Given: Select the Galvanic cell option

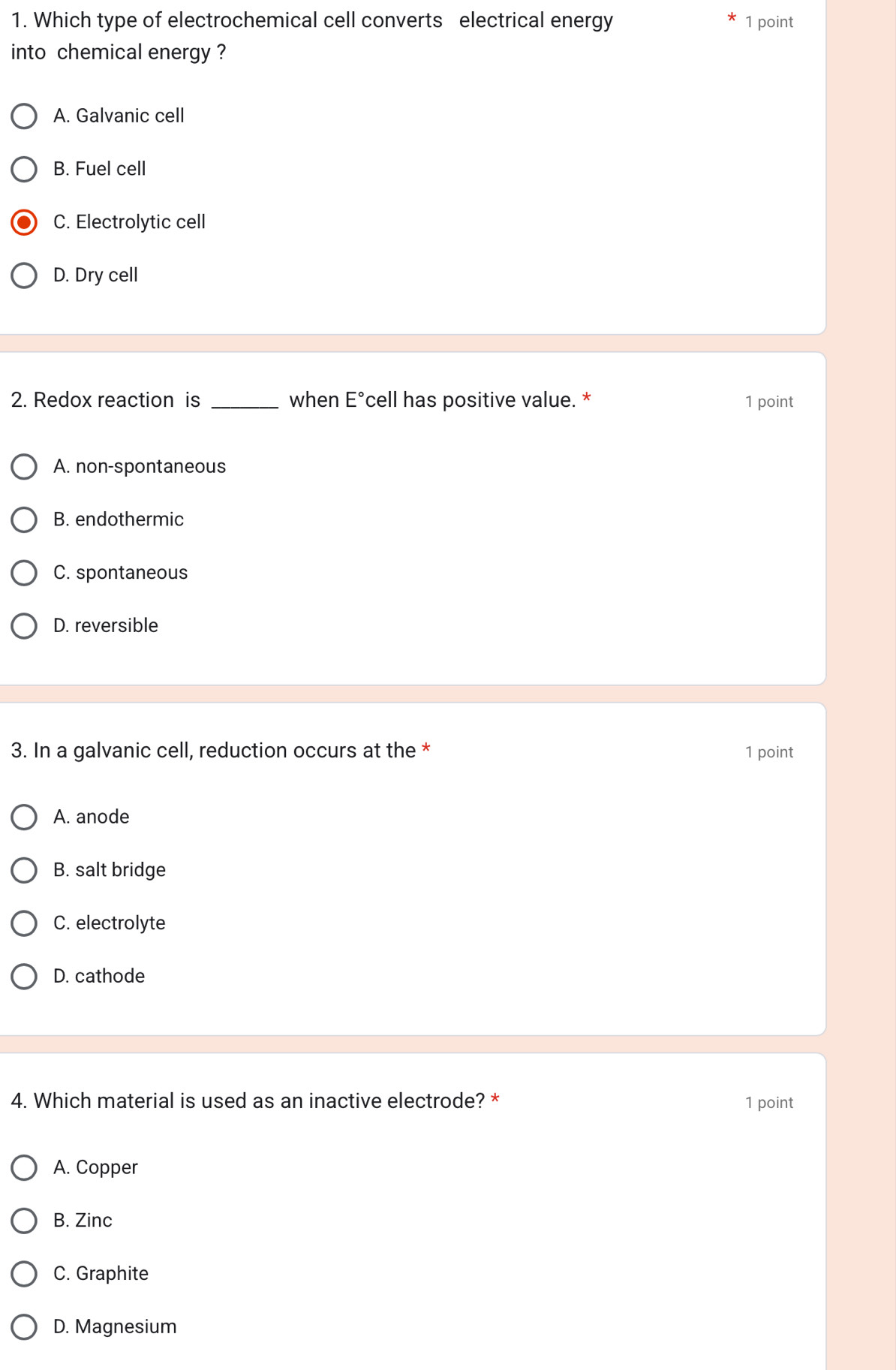Looking at the screenshot, I should pyautogui.click(x=24, y=116).
